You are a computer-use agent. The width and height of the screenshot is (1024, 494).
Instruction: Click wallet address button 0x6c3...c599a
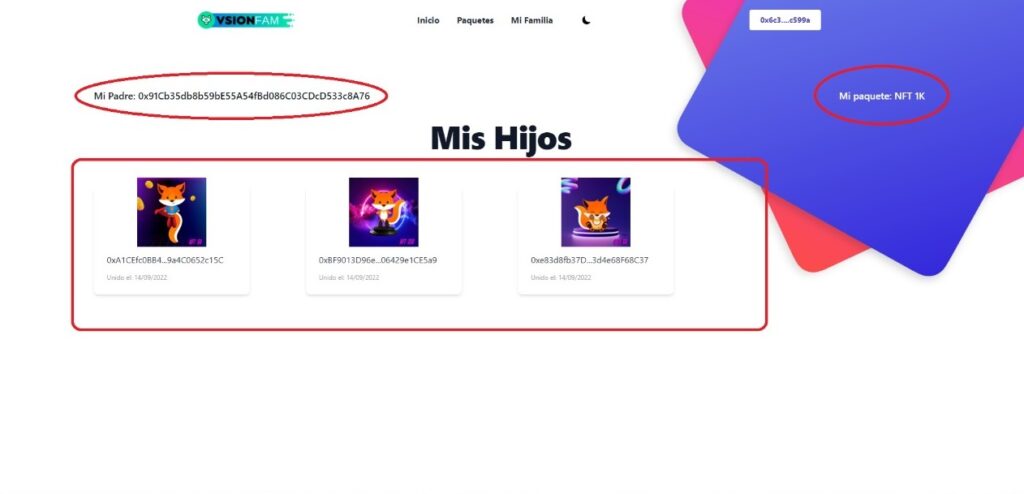785,20
